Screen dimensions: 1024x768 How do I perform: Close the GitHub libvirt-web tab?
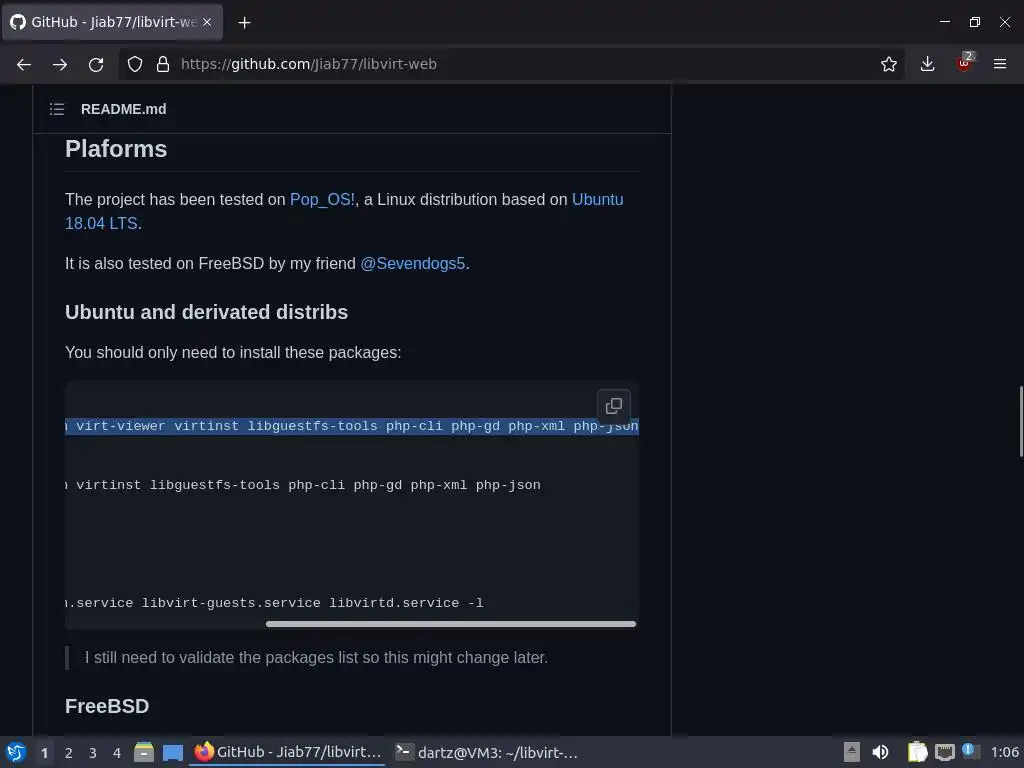point(207,22)
